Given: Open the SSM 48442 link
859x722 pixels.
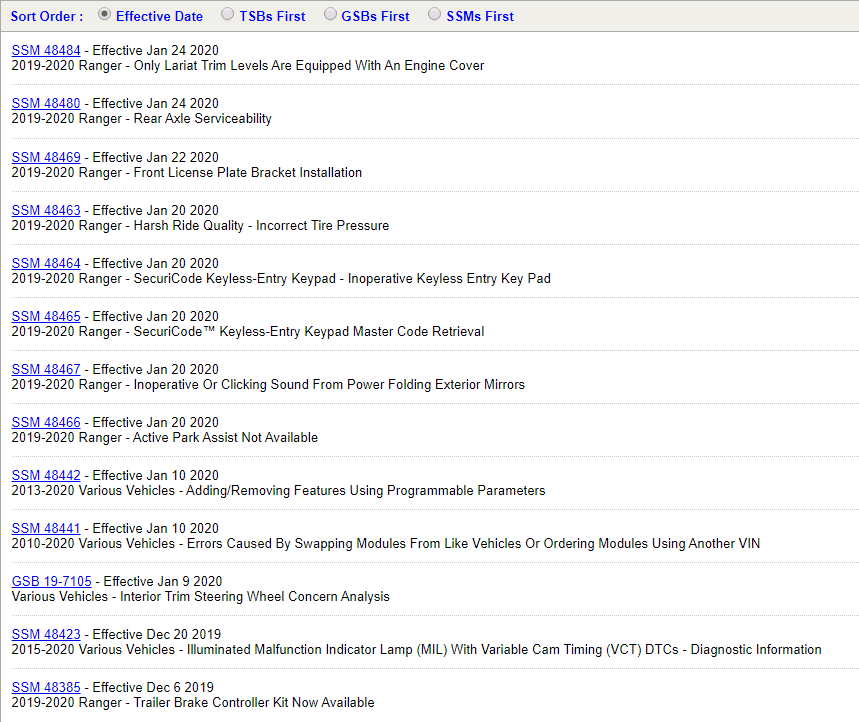Looking at the screenshot, I should (x=46, y=475).
